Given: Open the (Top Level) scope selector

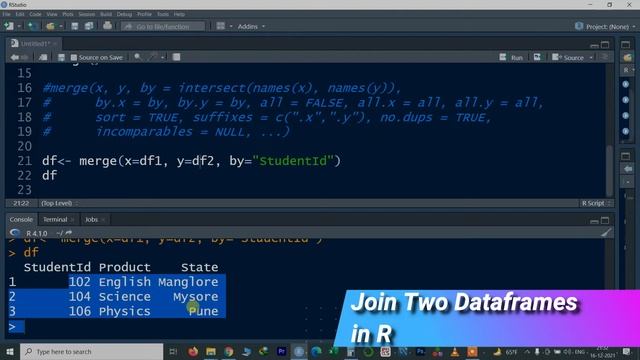Looking at the screenshot, I should coord(59,203).
